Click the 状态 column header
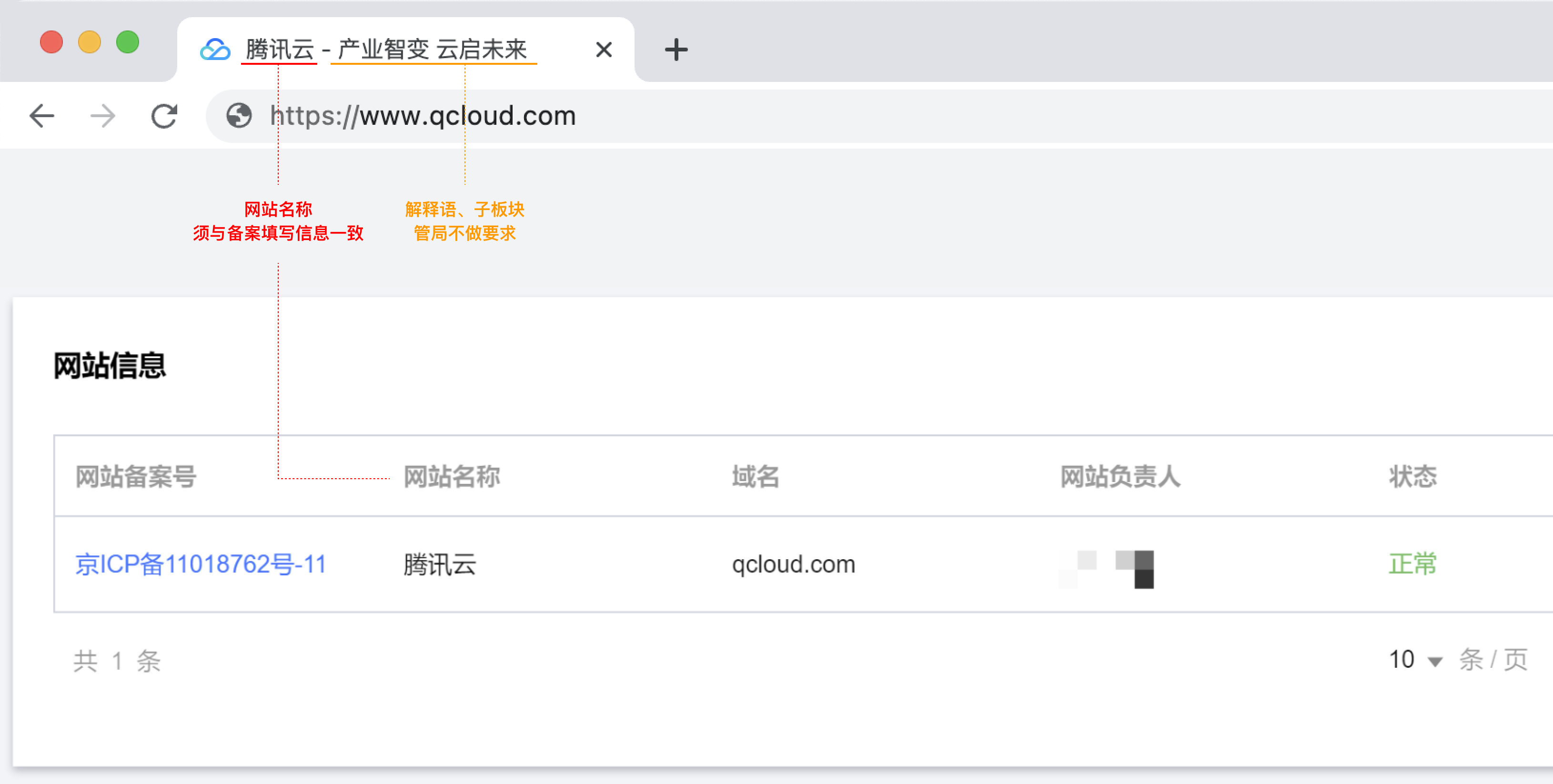 click(1412, 477)
